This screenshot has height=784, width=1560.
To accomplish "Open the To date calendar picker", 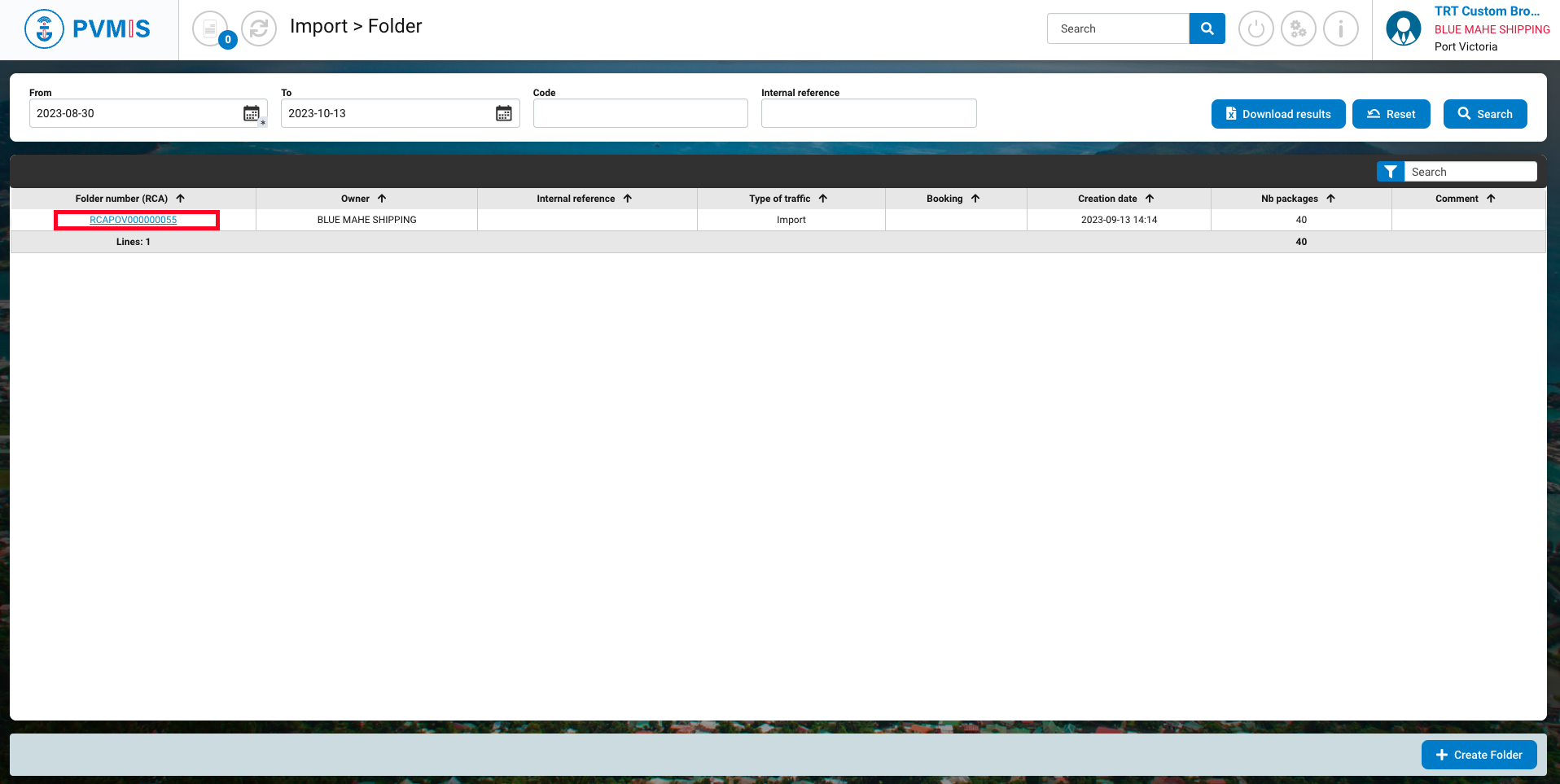I will [504, 113].
